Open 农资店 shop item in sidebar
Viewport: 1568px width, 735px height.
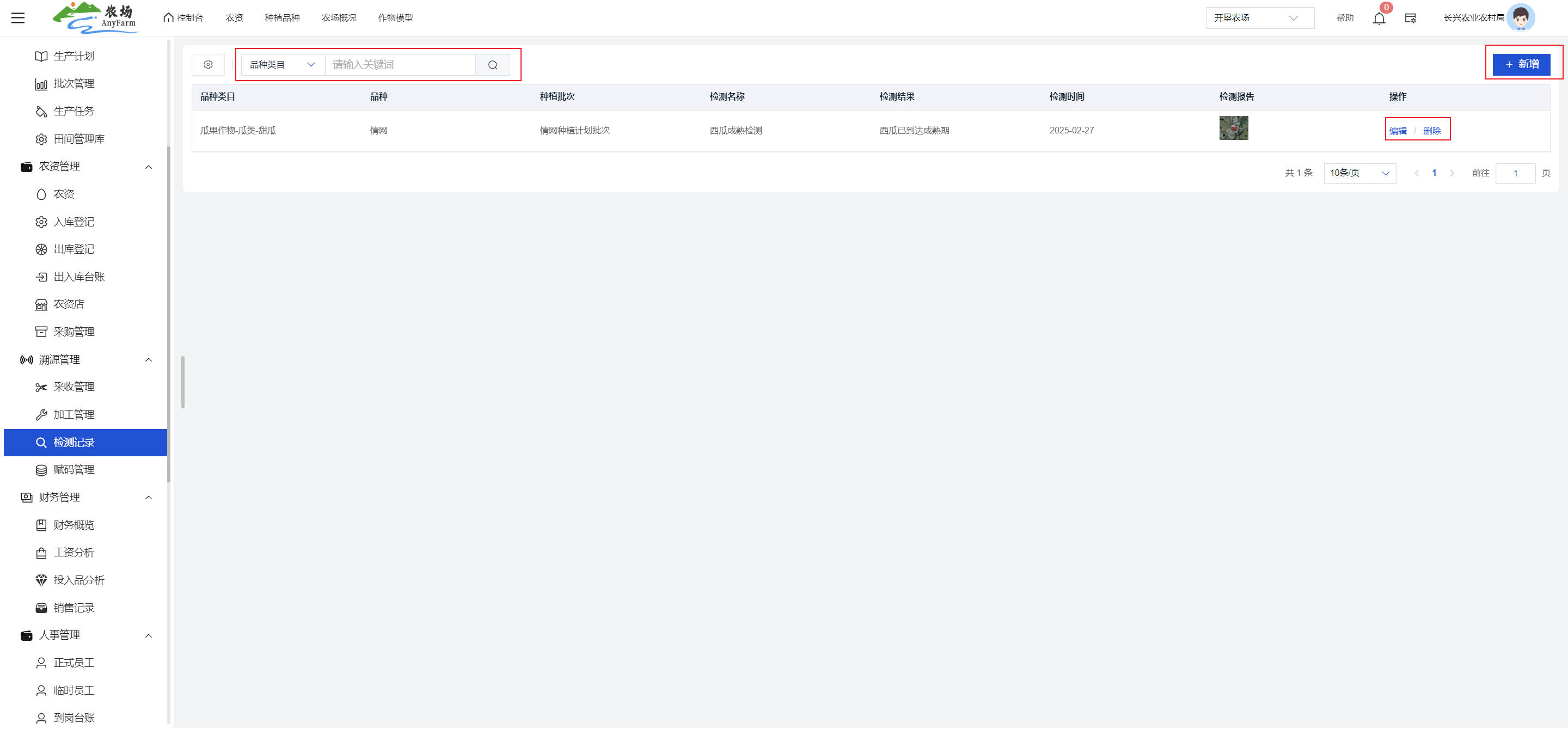pos(68,304)
